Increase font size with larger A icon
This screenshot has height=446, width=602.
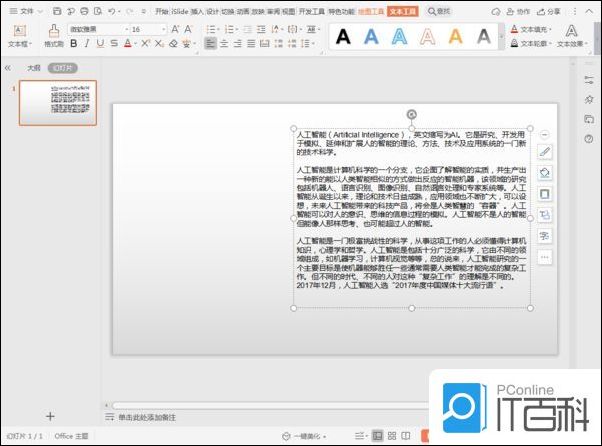click(x=175, y=29)
